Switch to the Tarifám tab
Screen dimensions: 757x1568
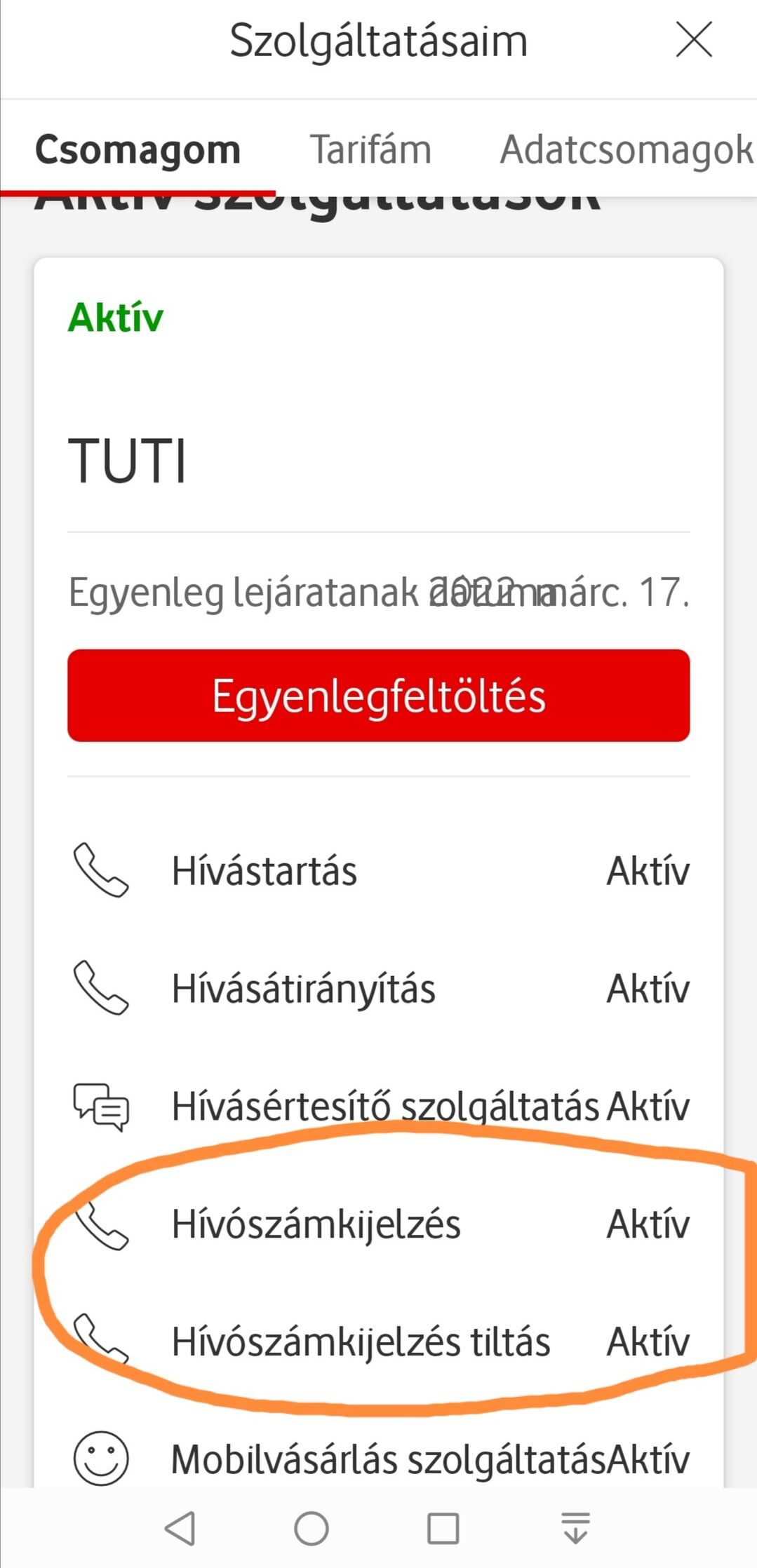pyautogui.click(x=370, y=149)
